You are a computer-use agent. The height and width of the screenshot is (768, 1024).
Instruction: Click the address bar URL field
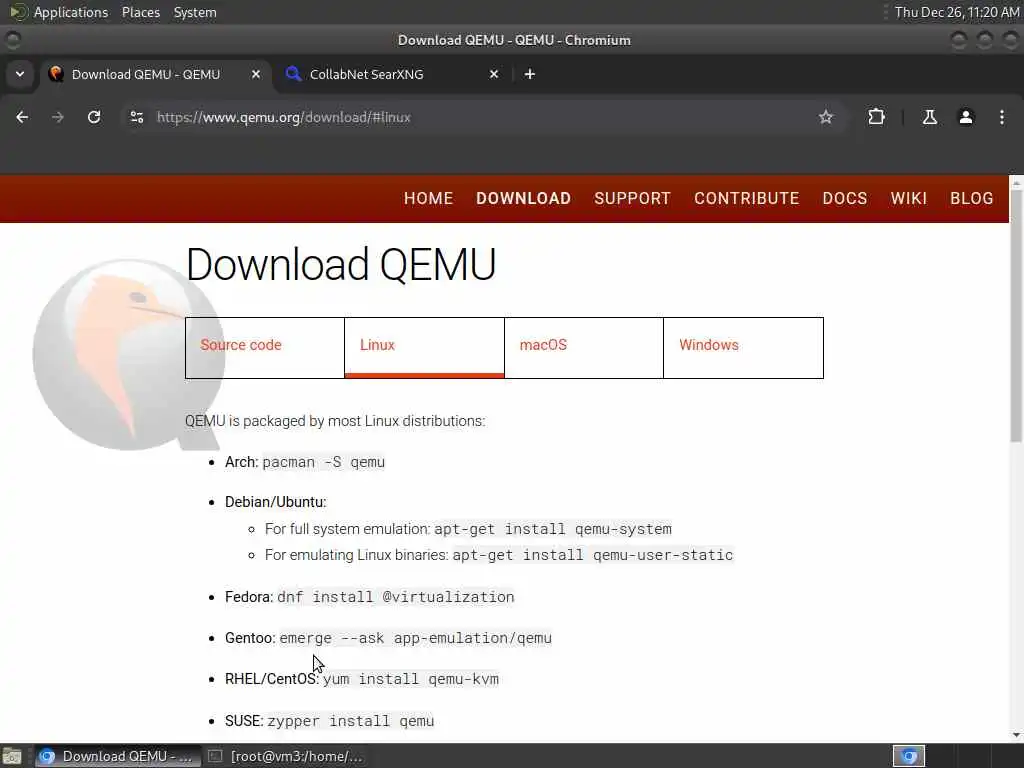click(483, 117)
